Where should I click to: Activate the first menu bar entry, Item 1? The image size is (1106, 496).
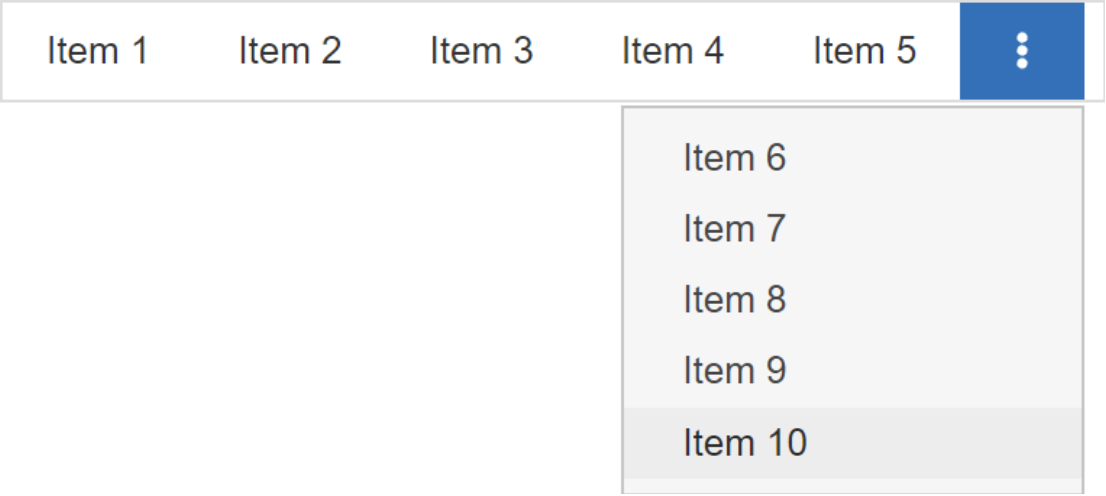click(97, 51)
